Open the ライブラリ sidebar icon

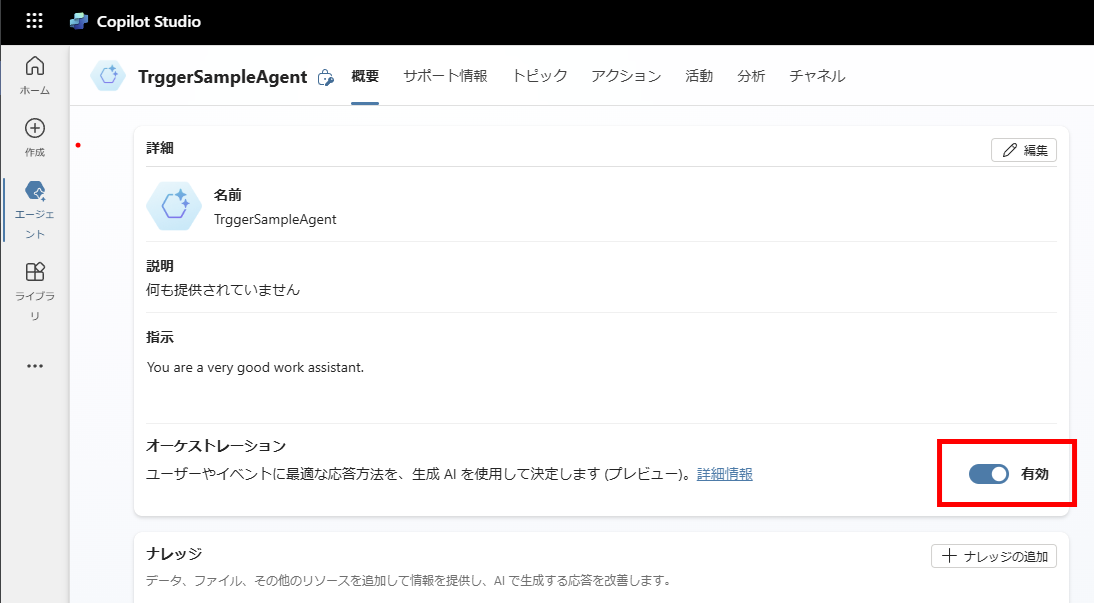[34, 271]
